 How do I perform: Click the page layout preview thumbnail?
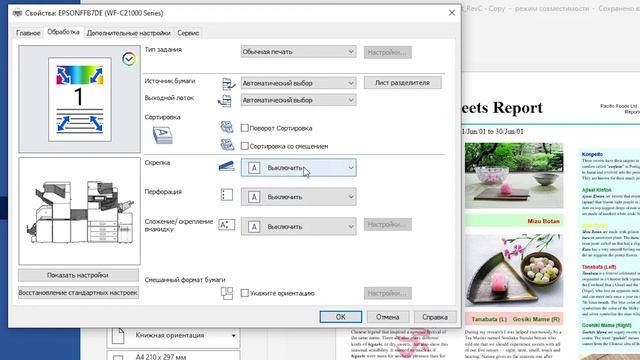[x=80, y=100]
